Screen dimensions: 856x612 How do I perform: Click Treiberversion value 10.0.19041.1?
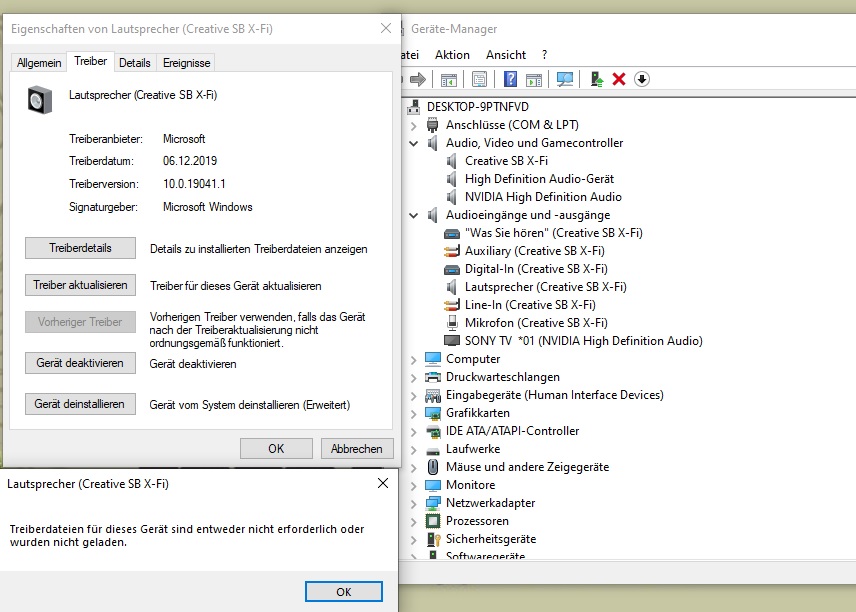[x=194, y=184]
